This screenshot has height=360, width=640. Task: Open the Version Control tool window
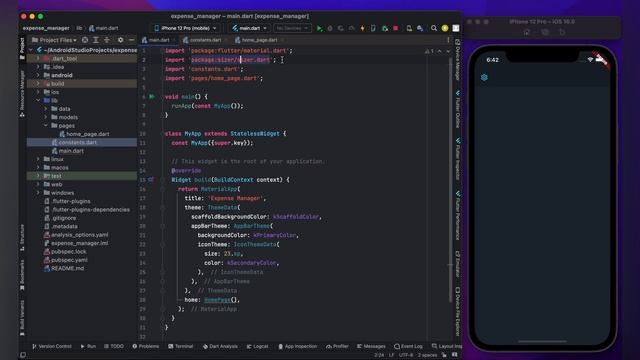tap(51, 346)
